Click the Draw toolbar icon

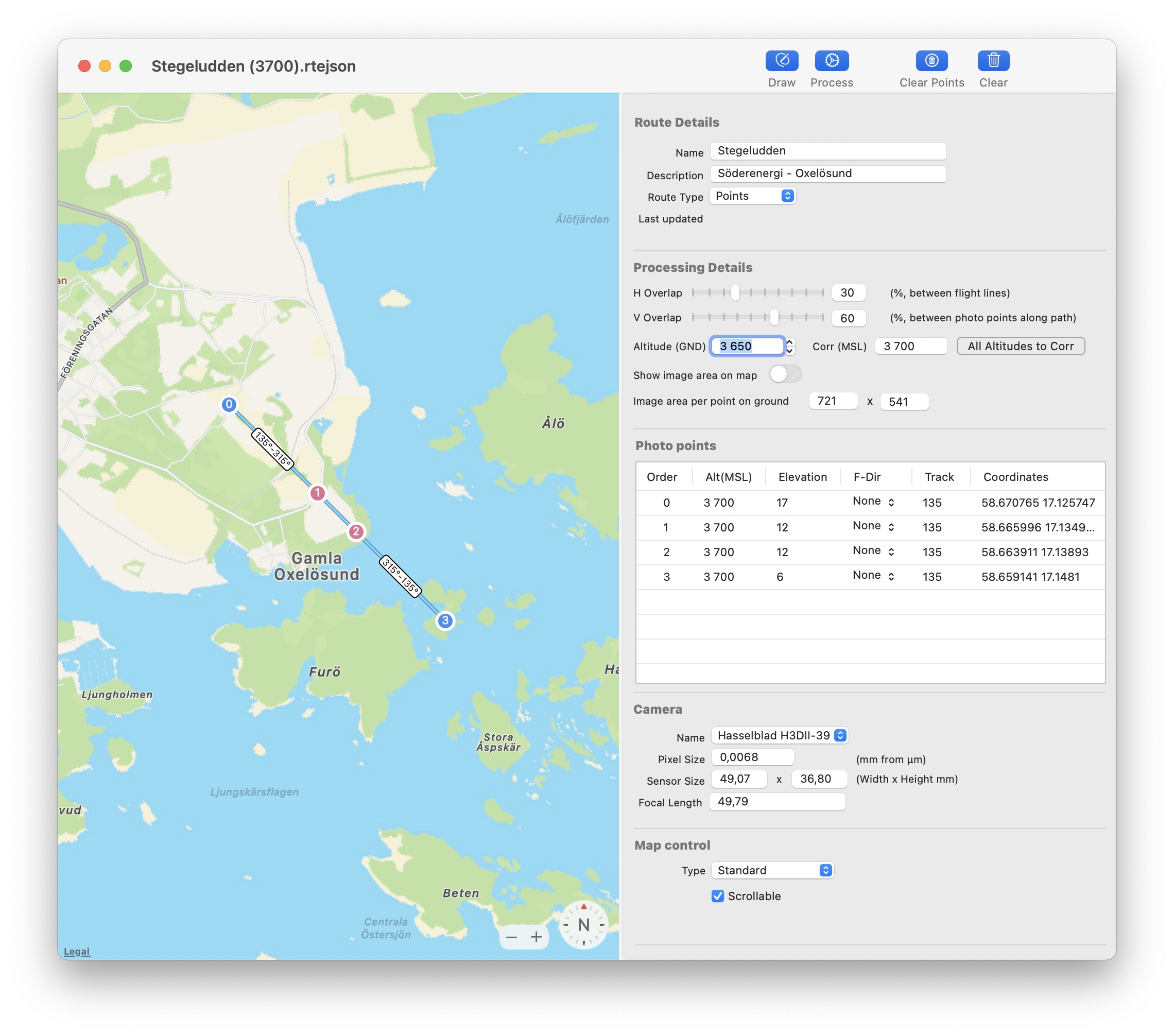[781, 60]
